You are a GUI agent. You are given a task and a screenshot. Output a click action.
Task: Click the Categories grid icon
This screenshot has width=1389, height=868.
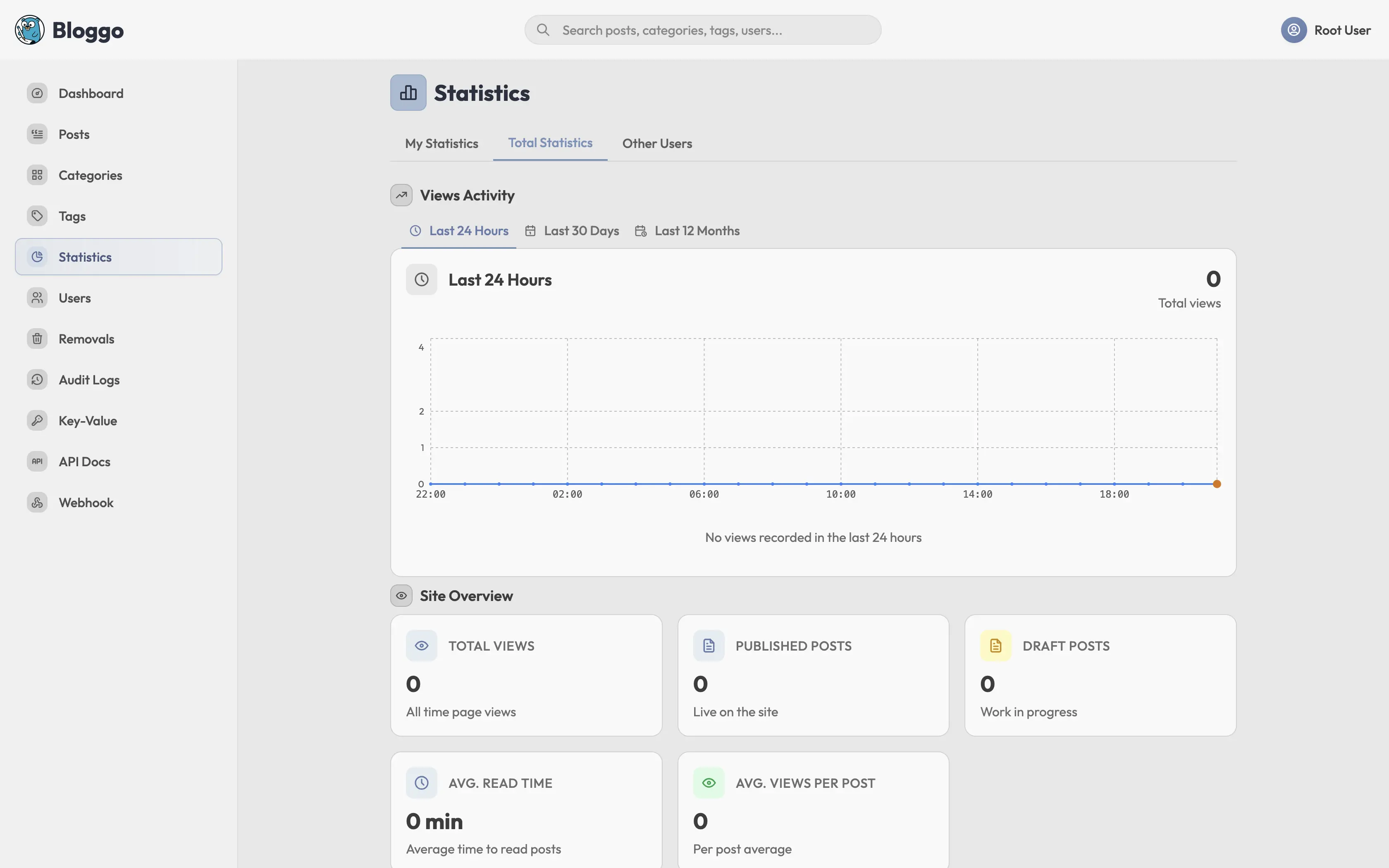pos(37,175)
